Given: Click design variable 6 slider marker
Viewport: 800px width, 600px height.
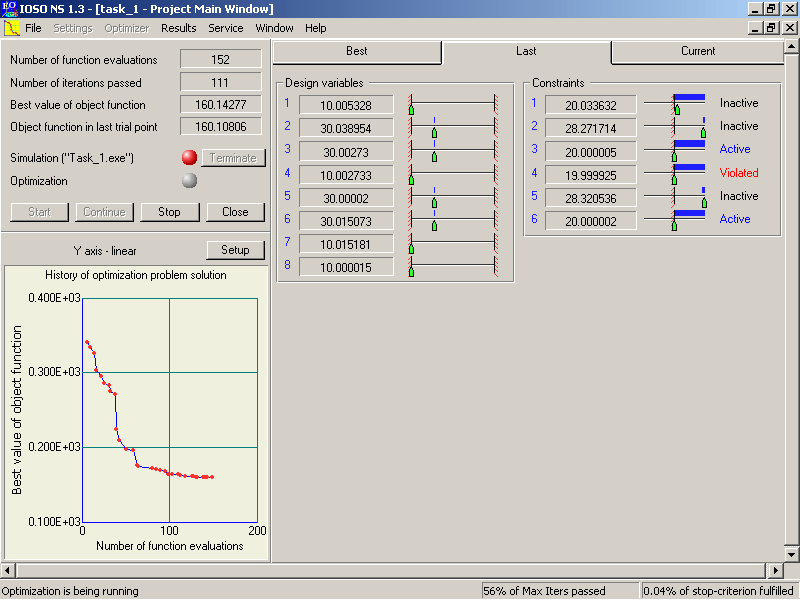Looking at the screenshot, I should (x=434, y=226).
